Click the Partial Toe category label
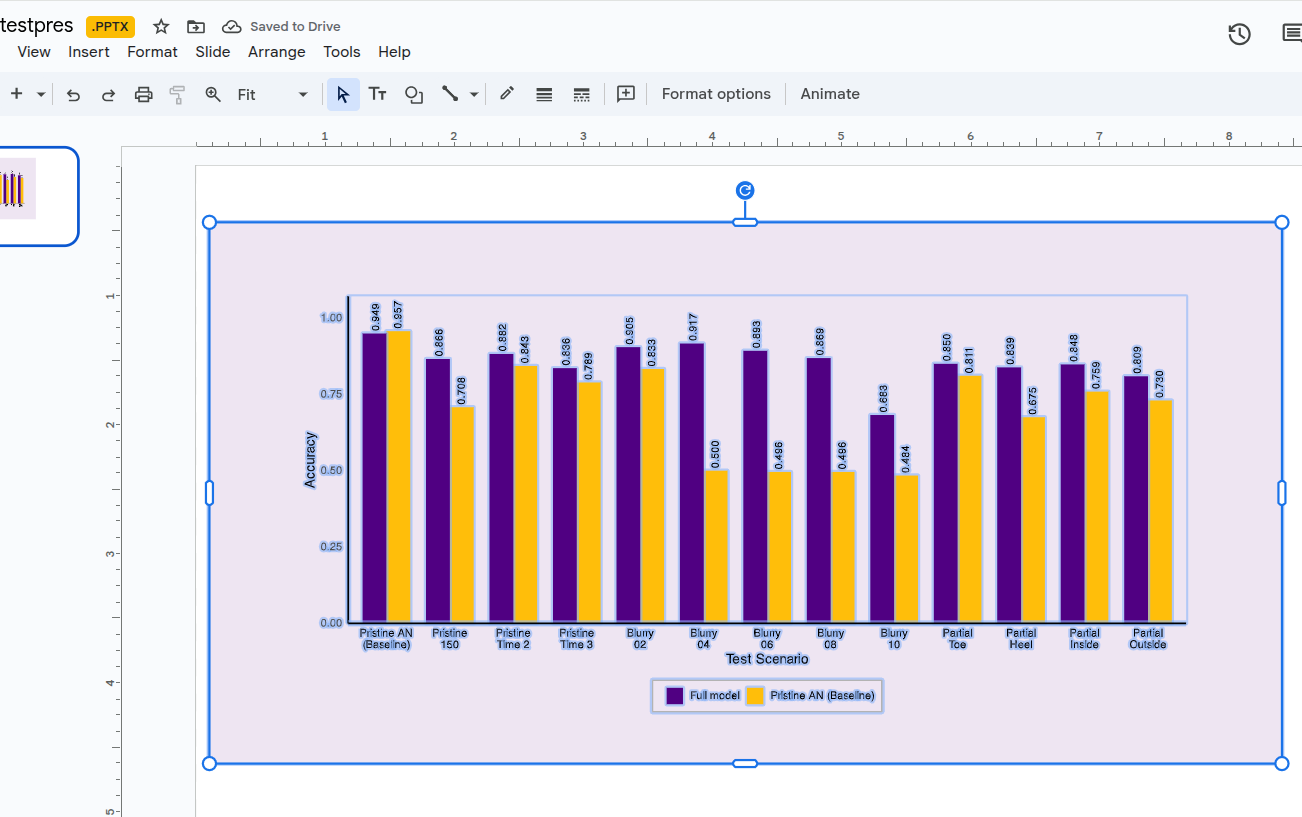The width and height of the screenshot is (1302, 817). [x=958, y=639]
